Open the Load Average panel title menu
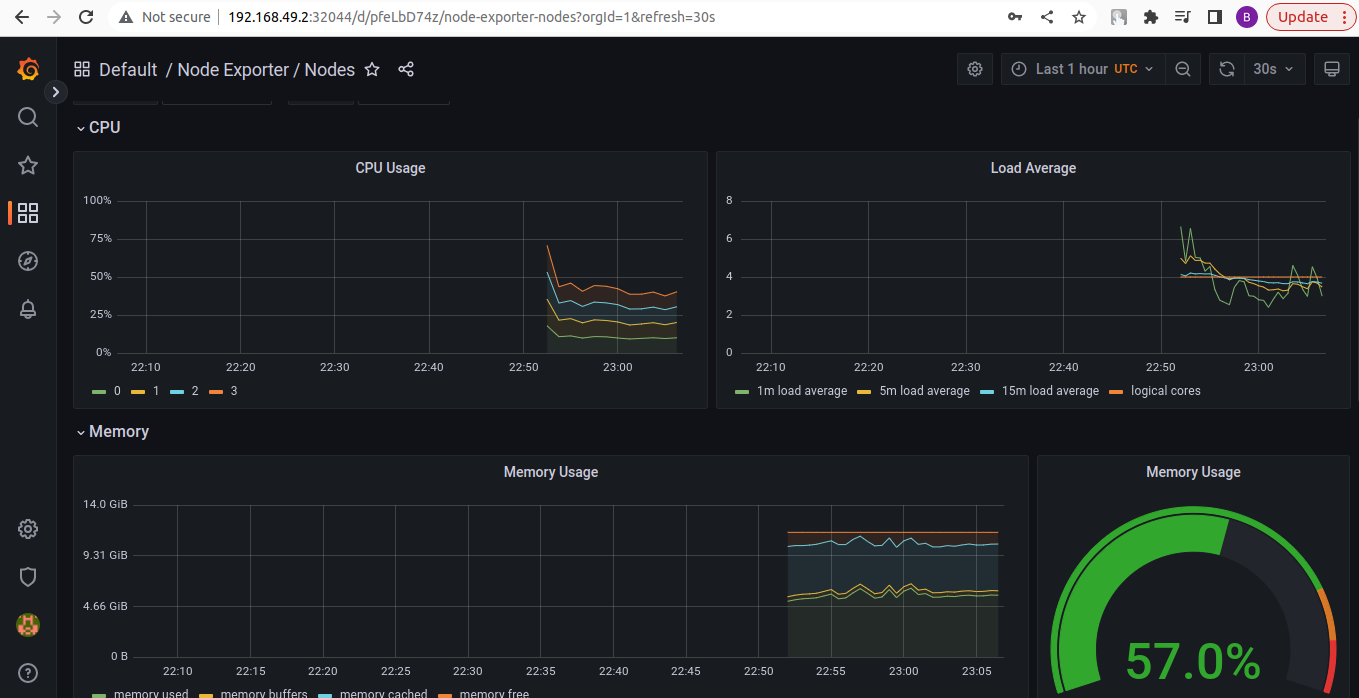This screenshot has width=1359, height=698. coord(1033,168)
